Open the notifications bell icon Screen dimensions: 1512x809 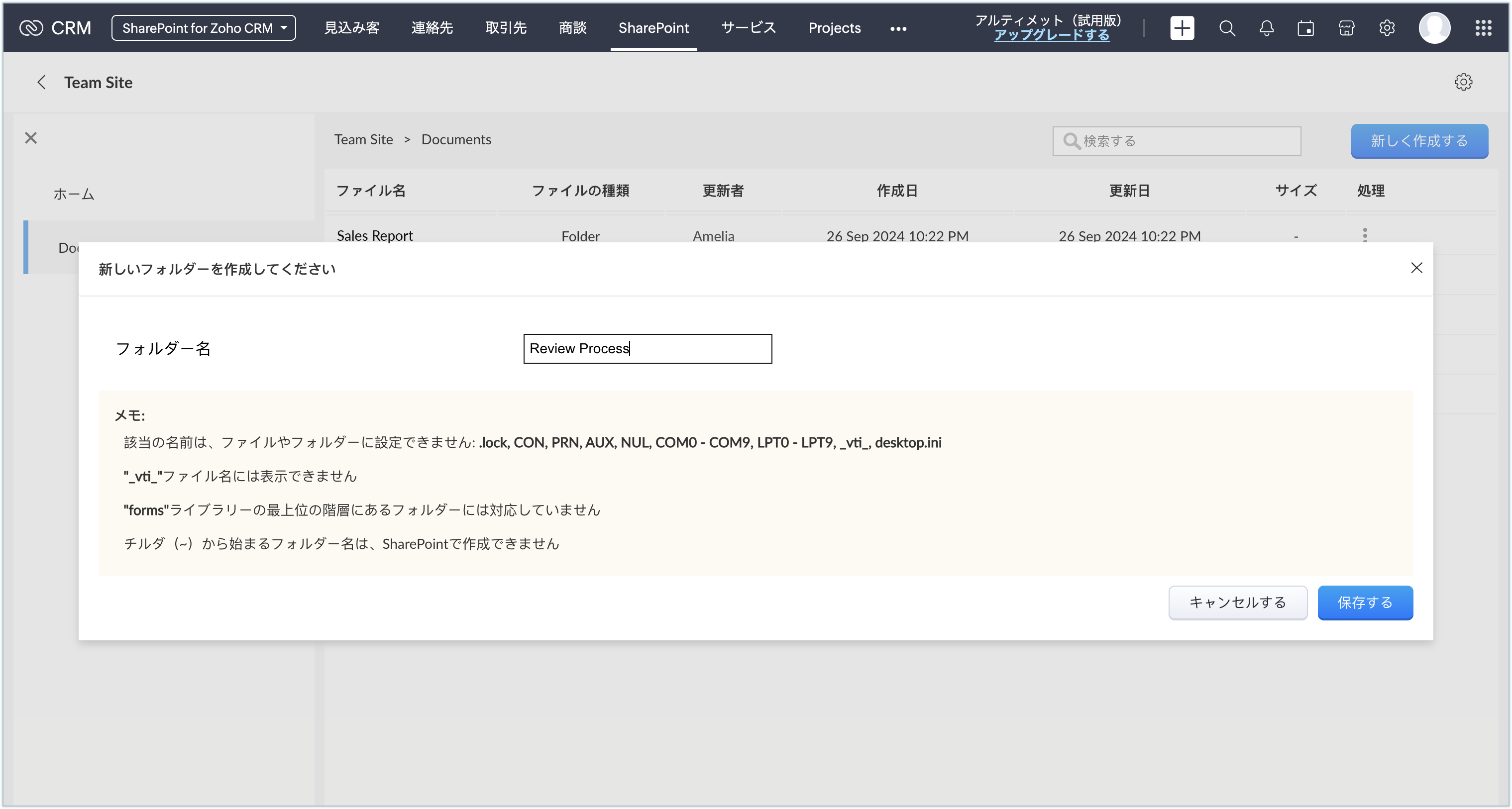click(x=1267, y=27)
